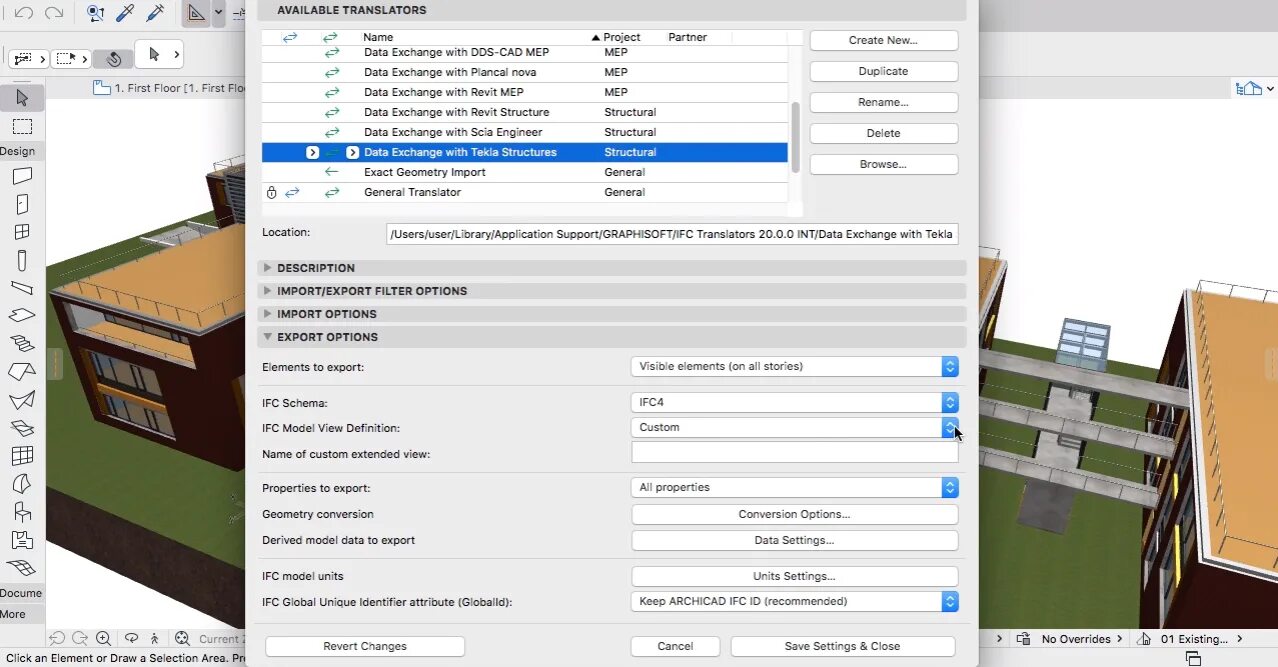Image resolution: width=1278 pixels, height=667 pixels.
Task: Sort translators by the Project column header
Action: point(621,37)
